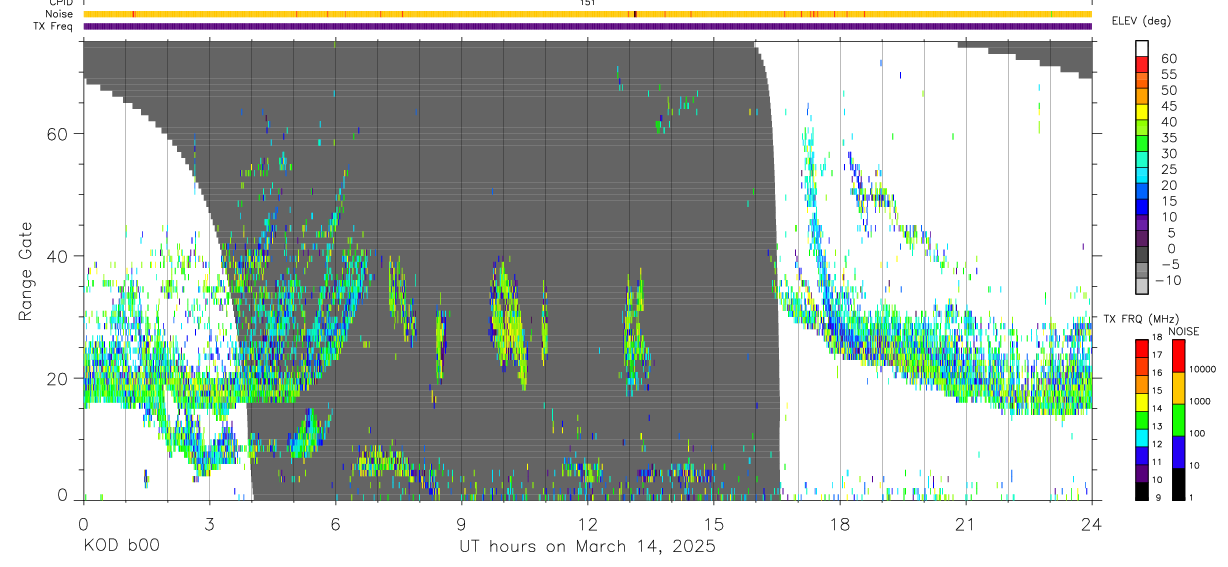1228x567 pixels.
Task: Click the UT hours date caption
Action: (x=587, y=547)
